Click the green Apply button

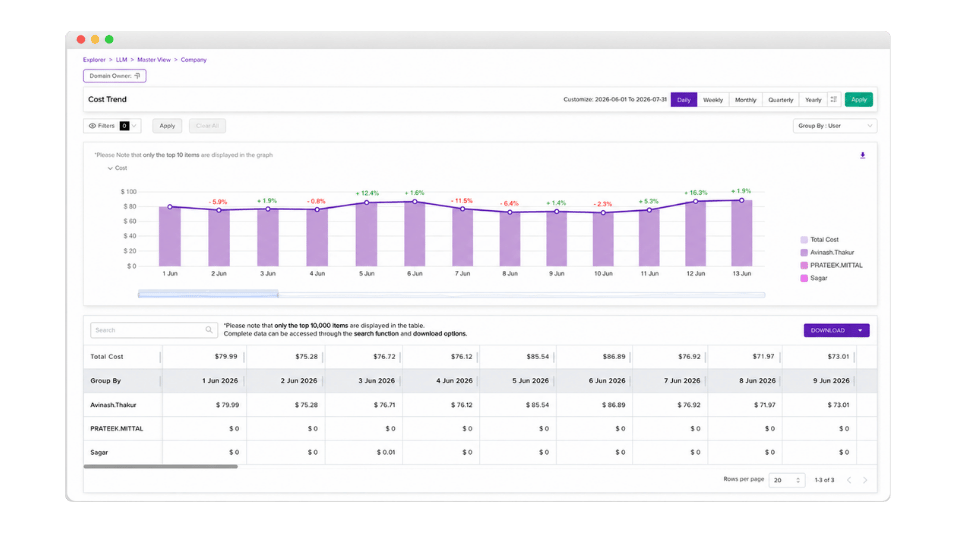point(858,99)
